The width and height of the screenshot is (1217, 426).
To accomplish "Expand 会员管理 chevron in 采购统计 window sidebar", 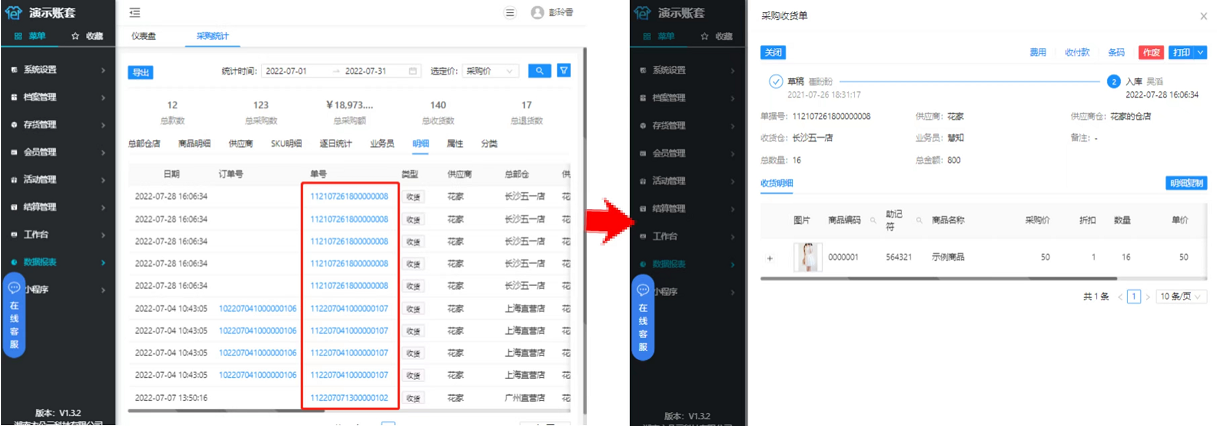I will point(103,152).
